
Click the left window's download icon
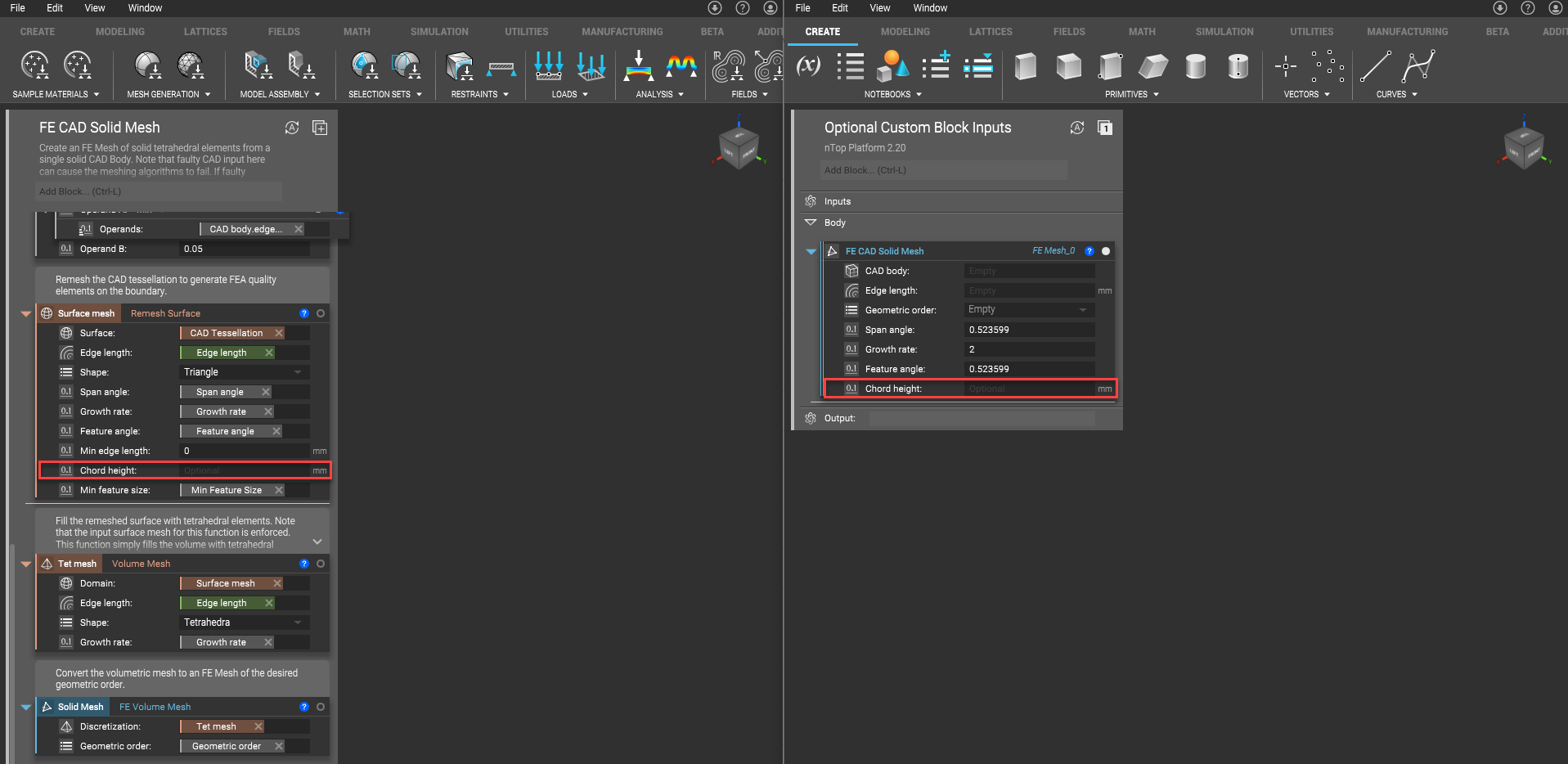(x=715, y=8)
